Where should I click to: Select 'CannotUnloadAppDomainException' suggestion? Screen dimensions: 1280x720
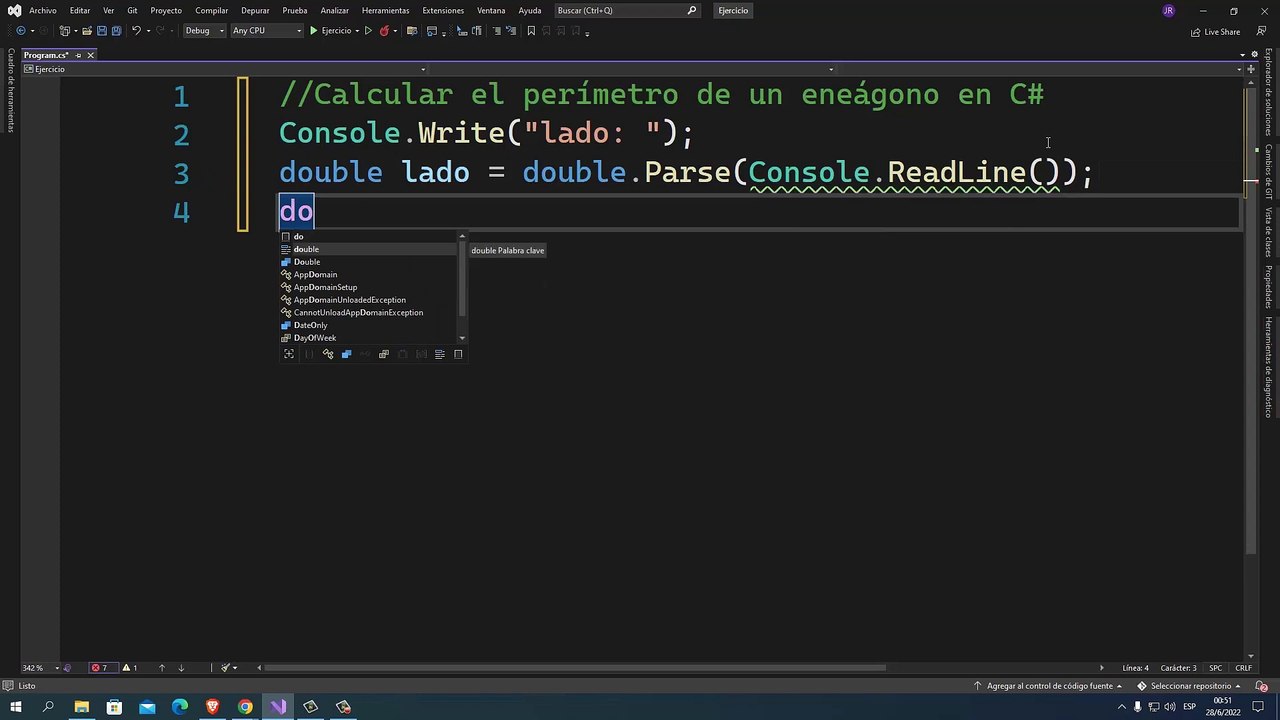(x=368, y=313)
